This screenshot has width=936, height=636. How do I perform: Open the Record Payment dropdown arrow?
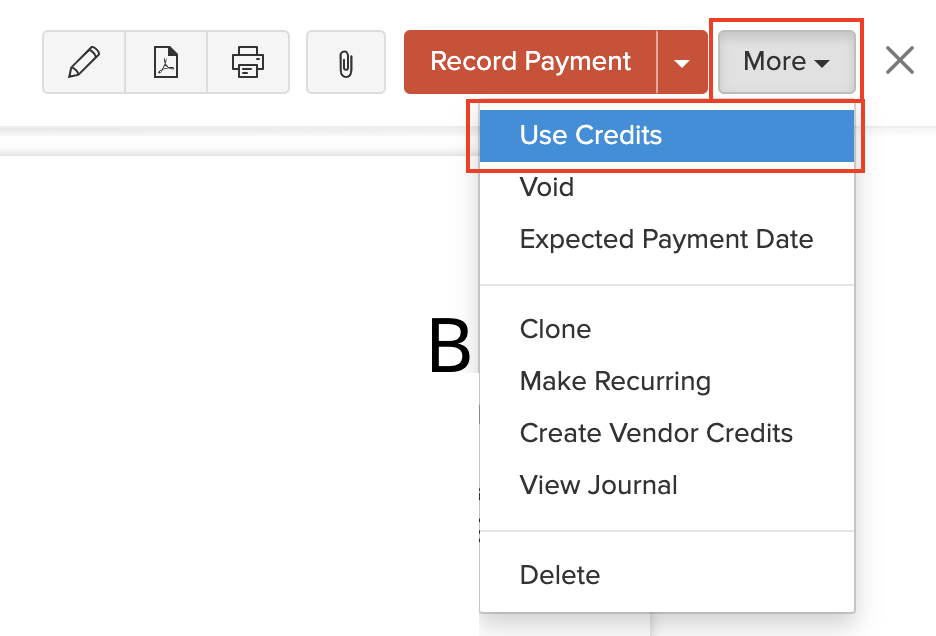click(x=683, y=61)
